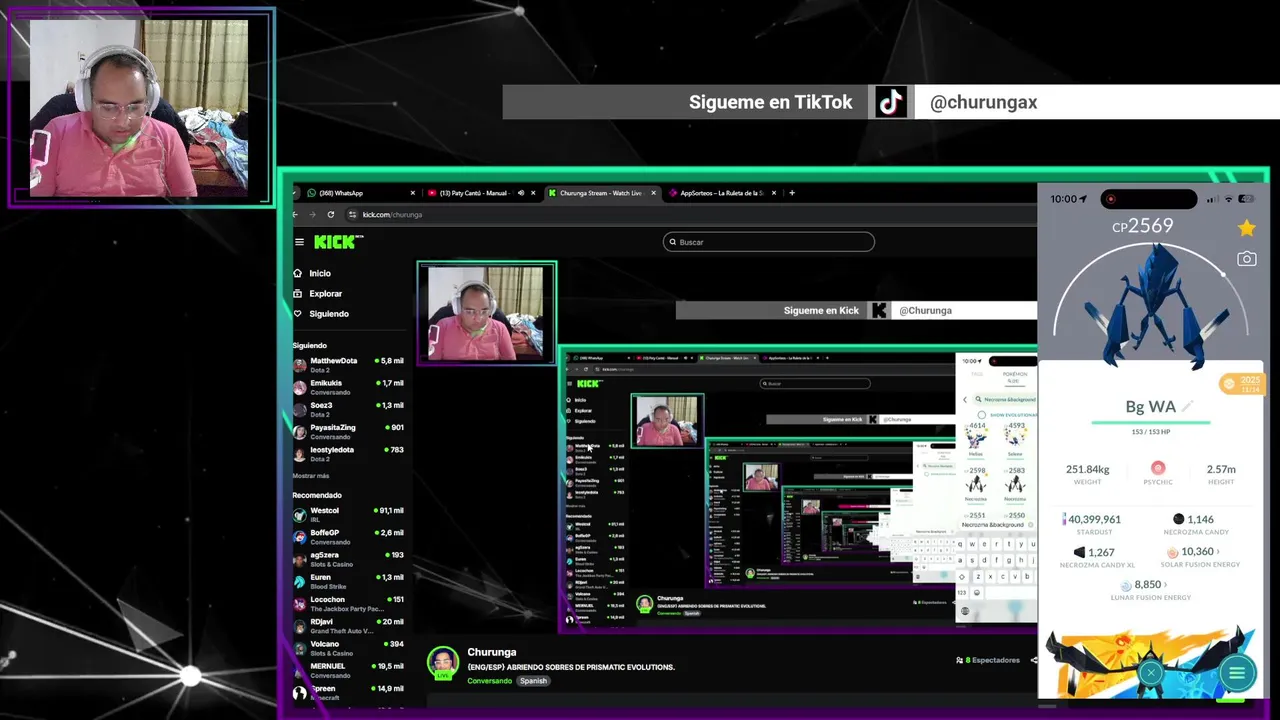Tap the camera icon on Pokémon screen
This screenshot has width=1280, height=720.
click(1246, 259)
